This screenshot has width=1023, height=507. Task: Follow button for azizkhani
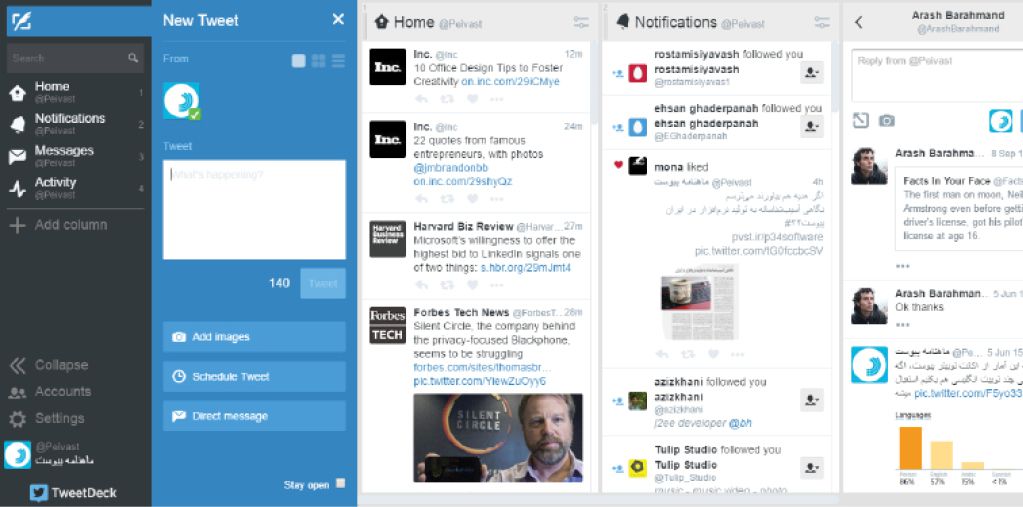812,400
